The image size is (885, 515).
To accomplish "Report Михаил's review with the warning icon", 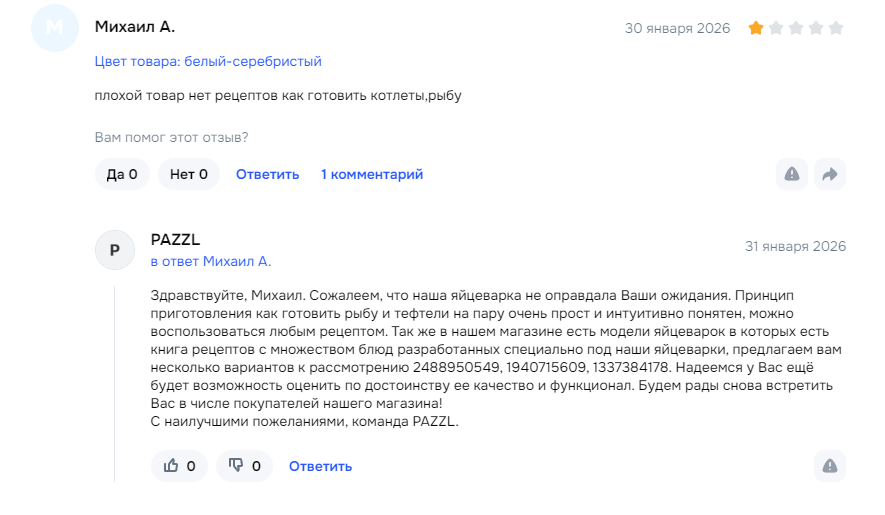I will click(791, 174).
